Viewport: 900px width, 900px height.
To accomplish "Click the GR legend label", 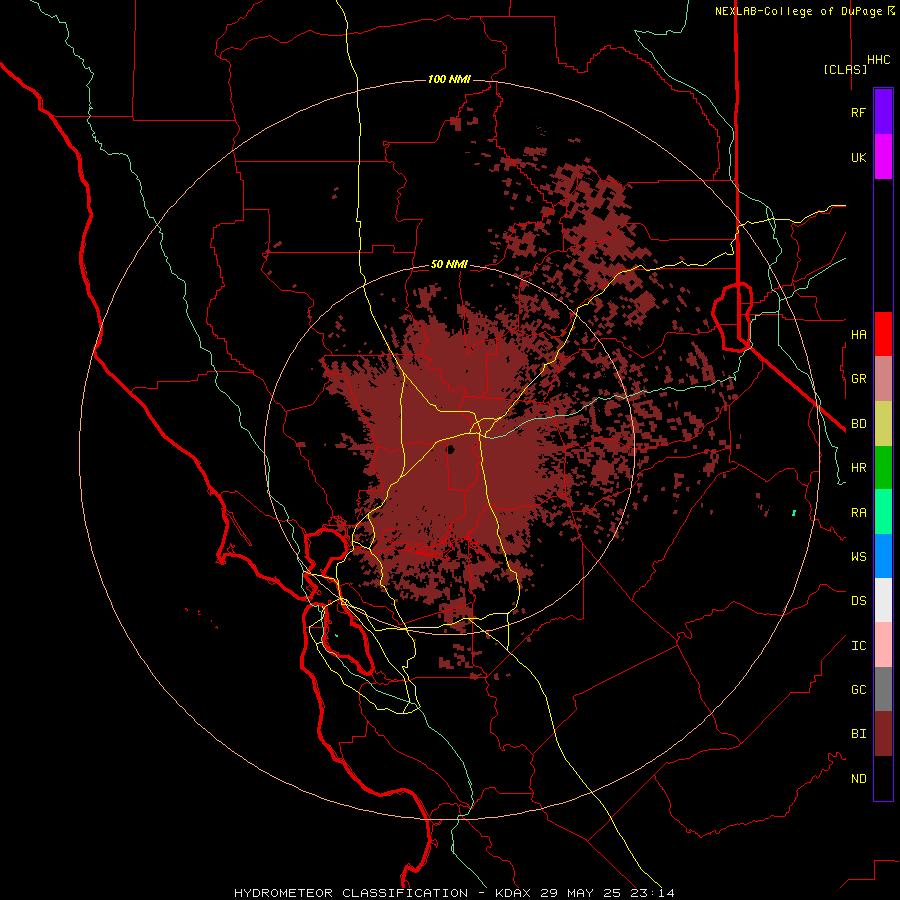I will pyautogui.click(x=858, y=379).
